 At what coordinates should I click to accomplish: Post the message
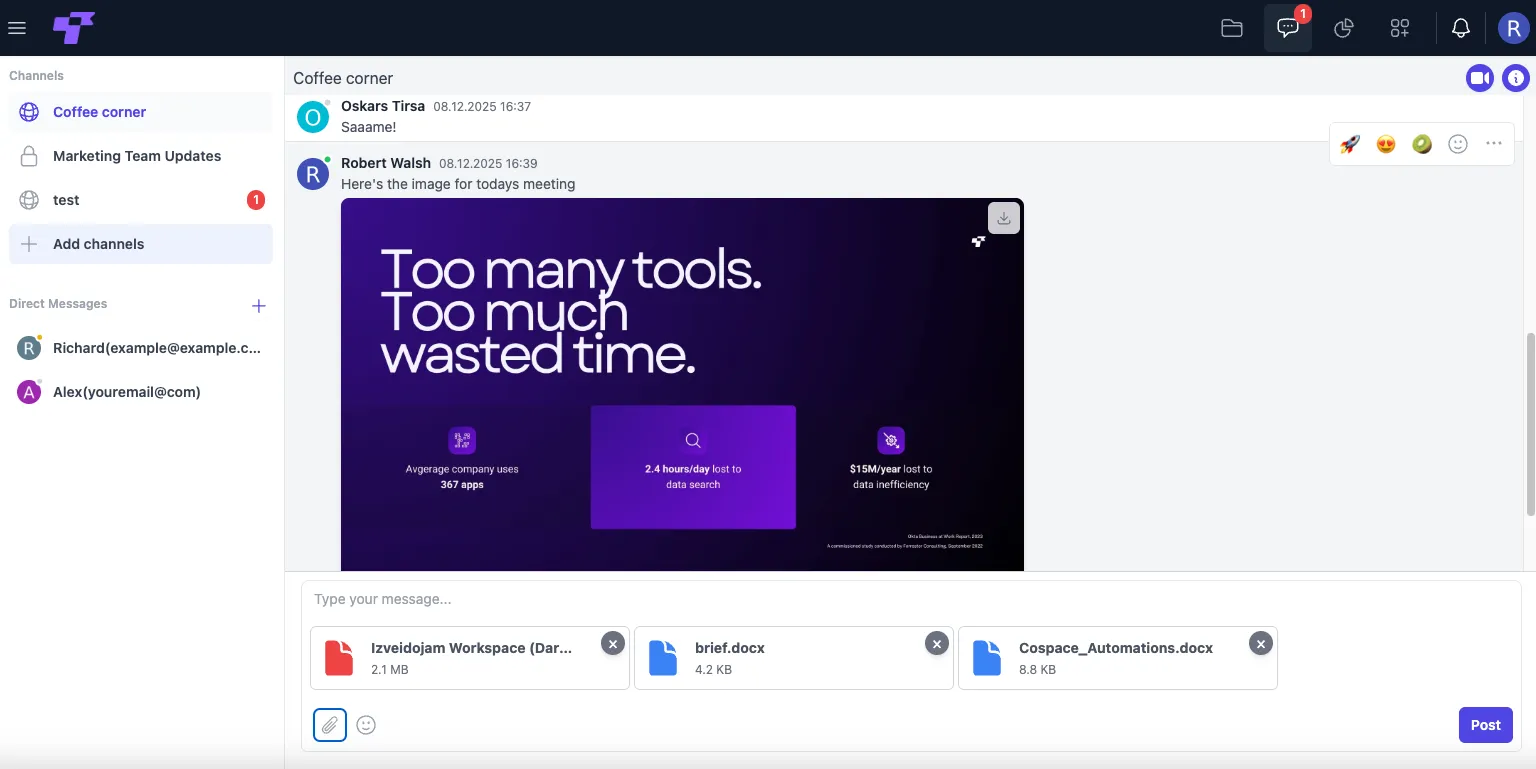(x=1486, y=725)
